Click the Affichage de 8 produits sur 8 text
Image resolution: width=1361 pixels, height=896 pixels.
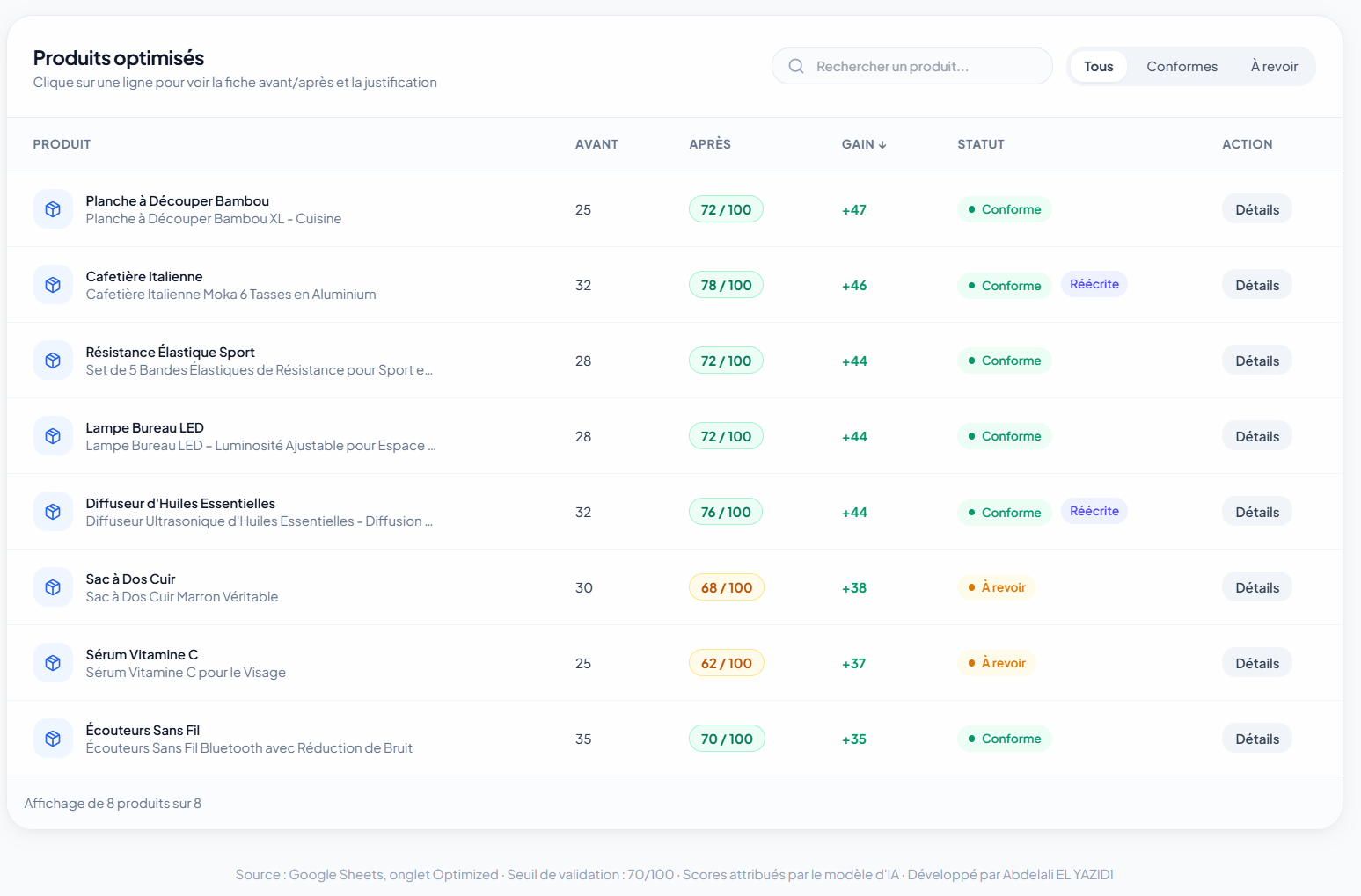click(113, 803)
